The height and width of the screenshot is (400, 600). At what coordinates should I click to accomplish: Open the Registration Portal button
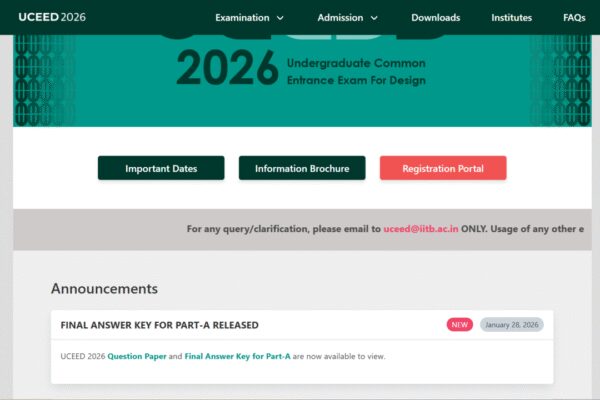pyautogui.click(x=443, y=168)
